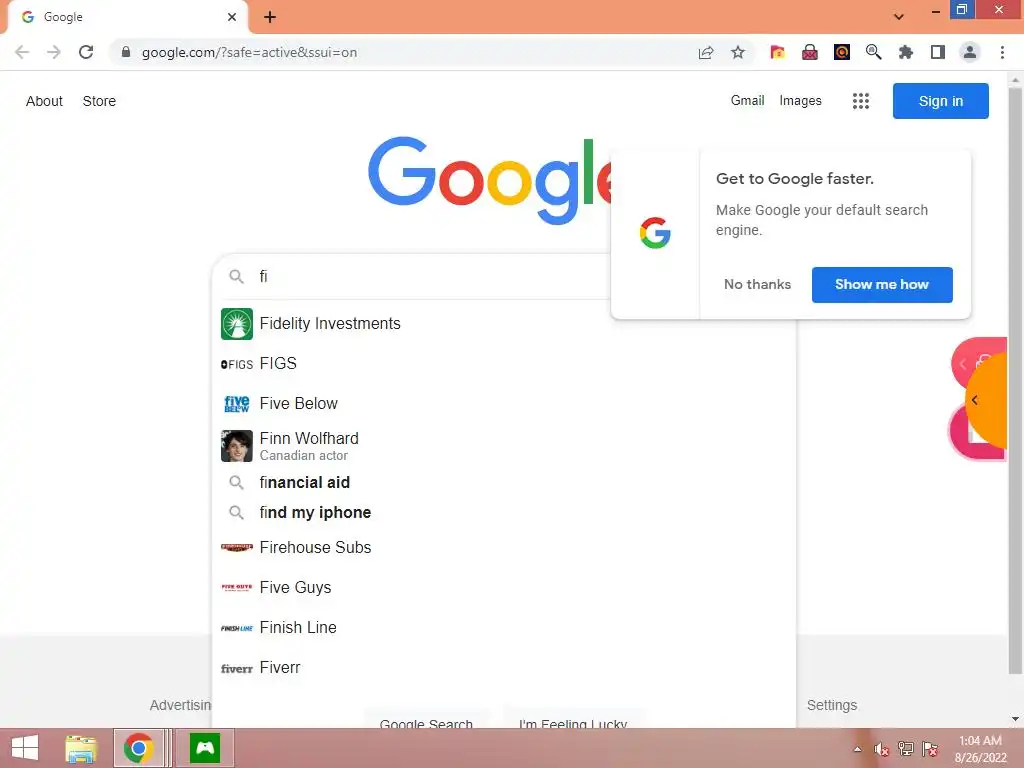
Task: Open the Store link
Action: coord(99,101)
